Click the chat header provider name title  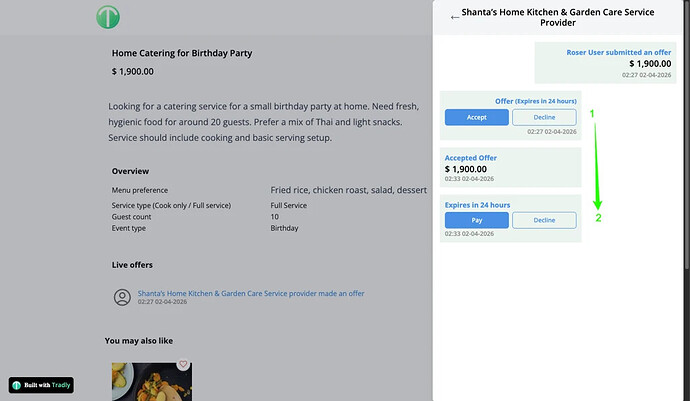point(557,17)
